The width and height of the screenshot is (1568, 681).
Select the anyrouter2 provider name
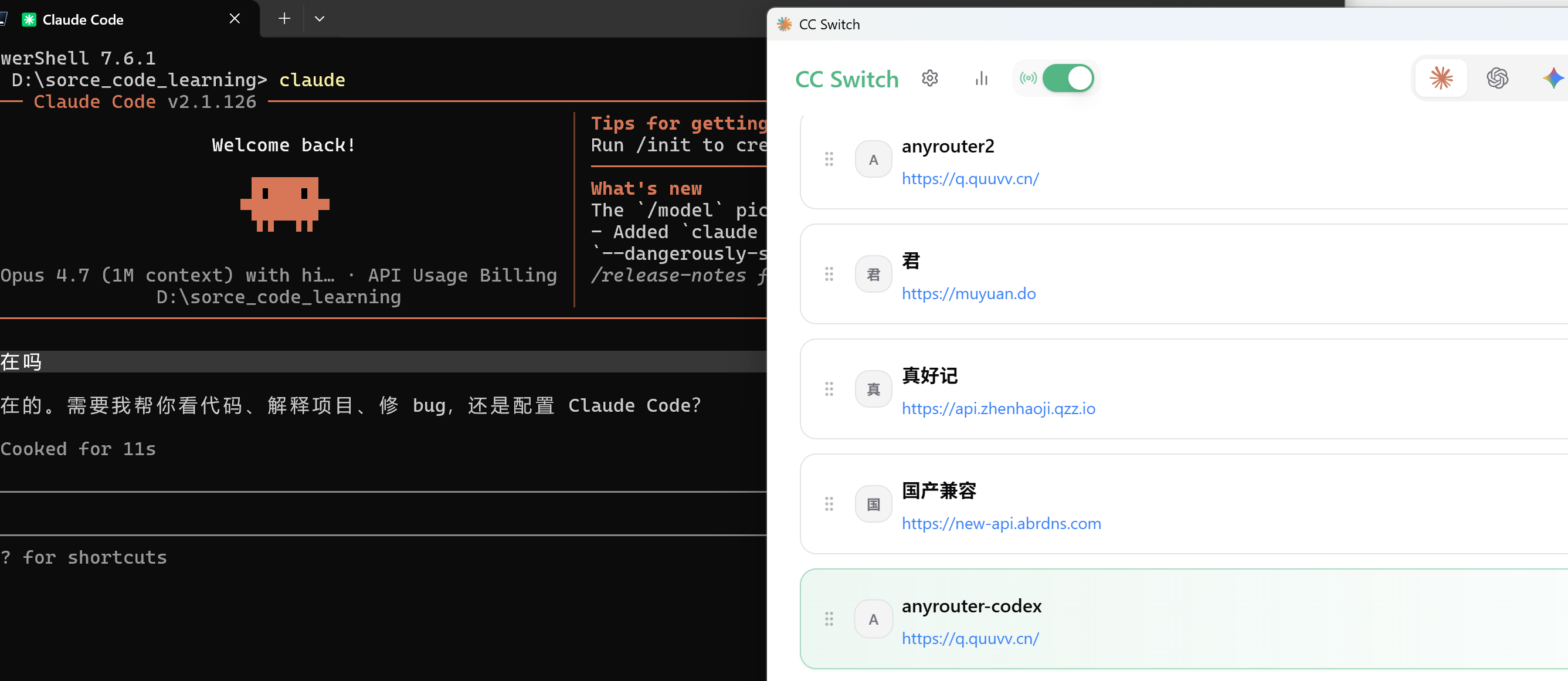948,146
